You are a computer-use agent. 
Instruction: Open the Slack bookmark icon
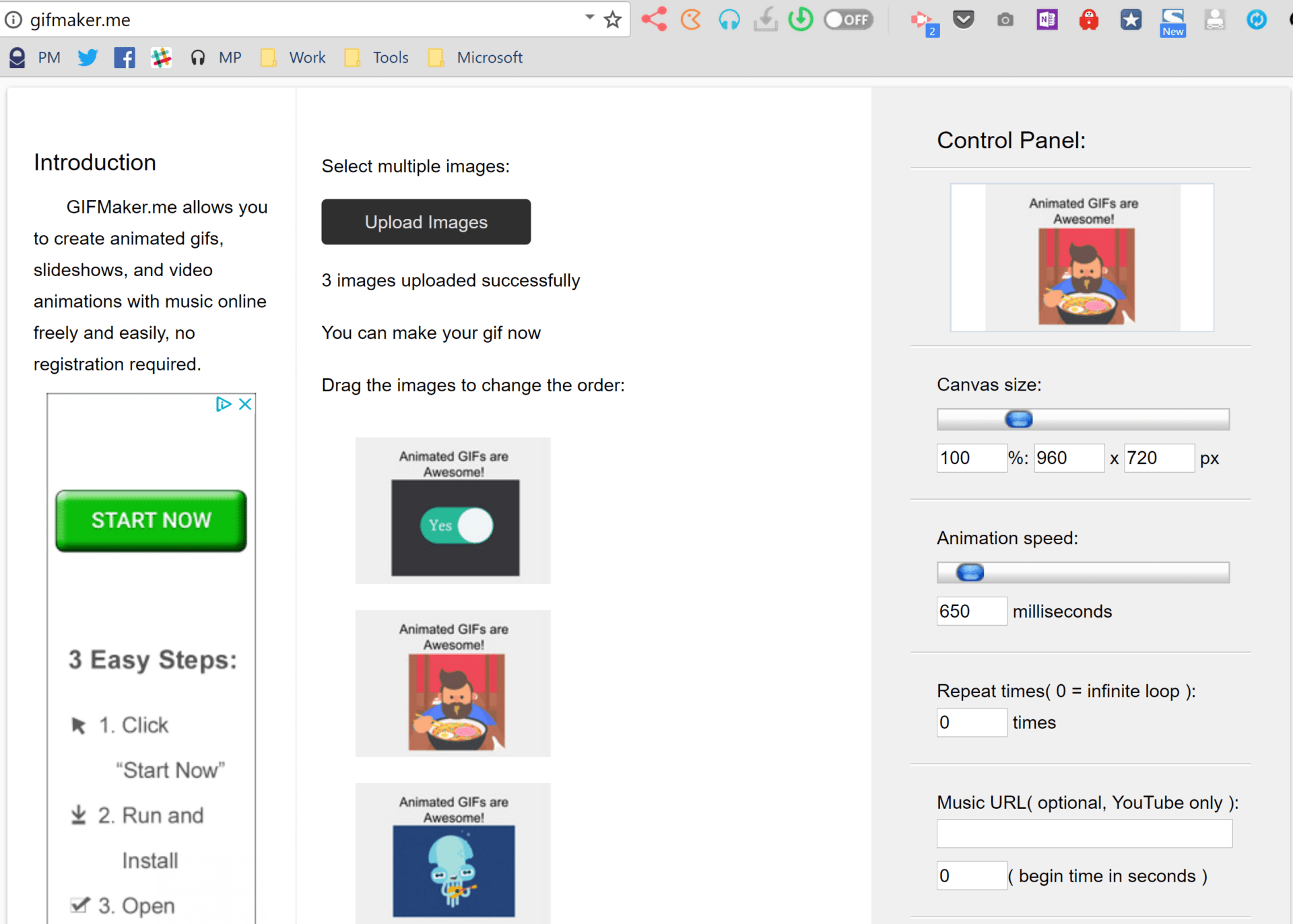[x=160, y=57]
